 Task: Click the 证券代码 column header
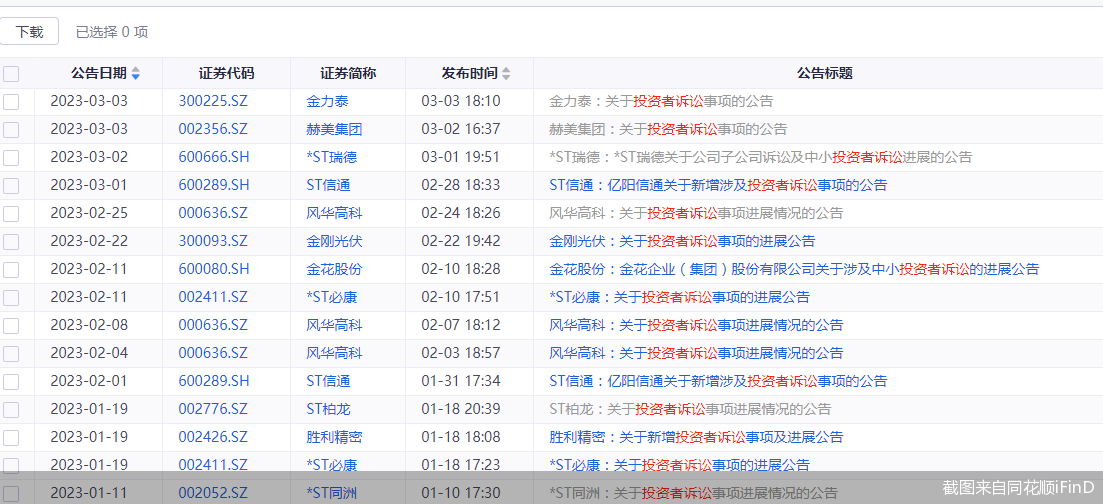point(226,73)
